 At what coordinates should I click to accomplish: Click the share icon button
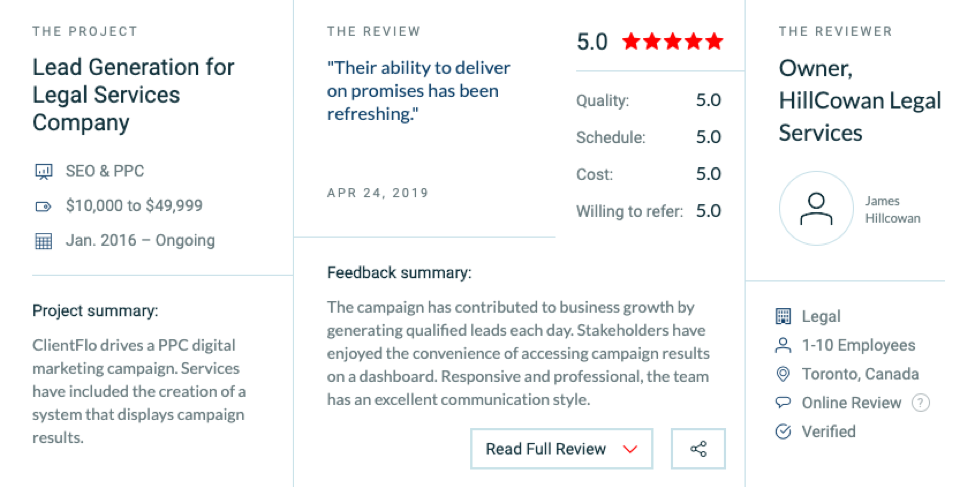(698, 448)
